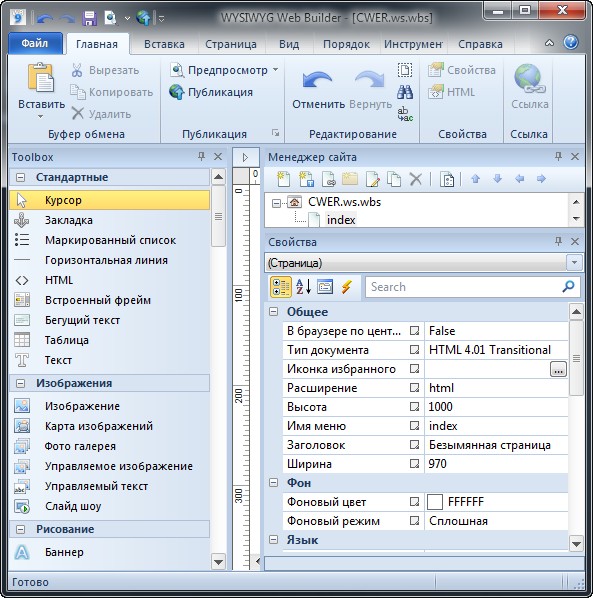Open the (Страница) object dropdown
Viewport: 593px width, 598px height.
(x=574, y=263)
